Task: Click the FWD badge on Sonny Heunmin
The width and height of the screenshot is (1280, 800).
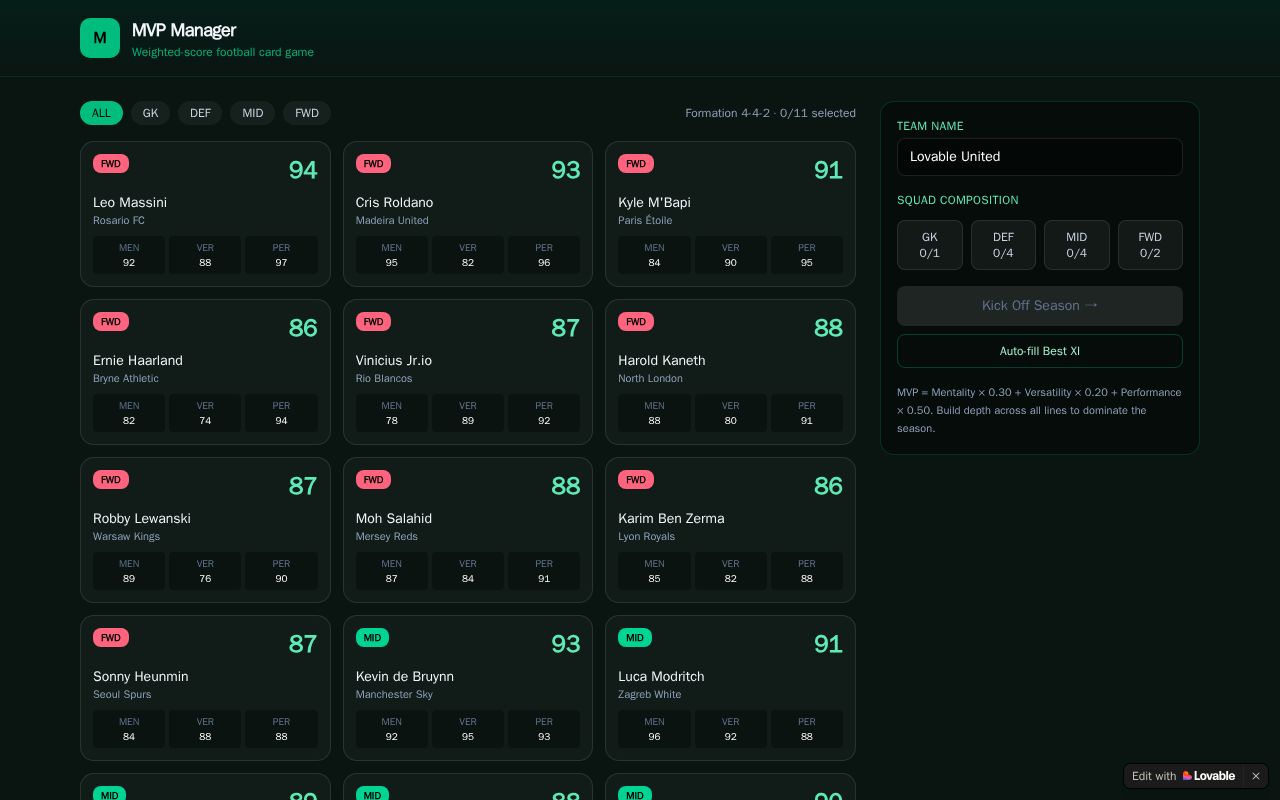Action: click(x=111, y=638)
